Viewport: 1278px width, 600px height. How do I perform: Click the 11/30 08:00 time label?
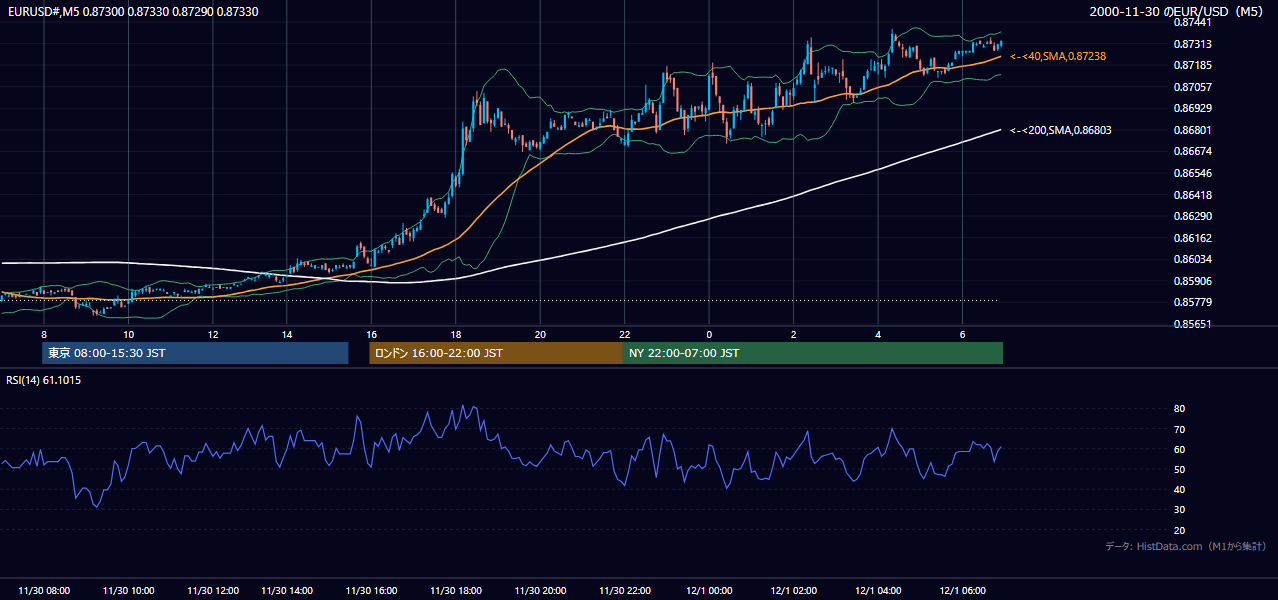[44, 591]
